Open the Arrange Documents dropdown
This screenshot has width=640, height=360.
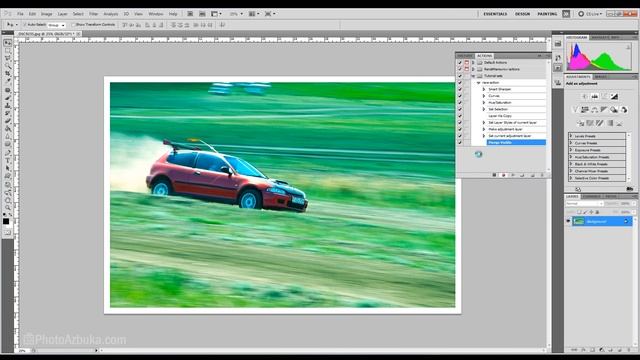[254, 14]
